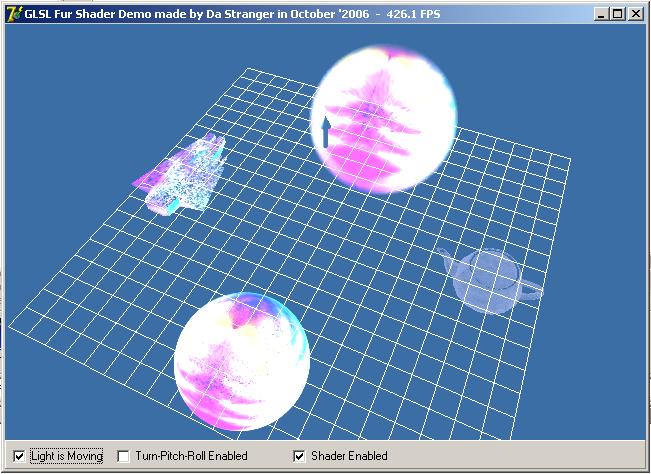Close the GLSL Fur Shader Demo window
This screenshot has width=651, height=474.
point(636,15)
